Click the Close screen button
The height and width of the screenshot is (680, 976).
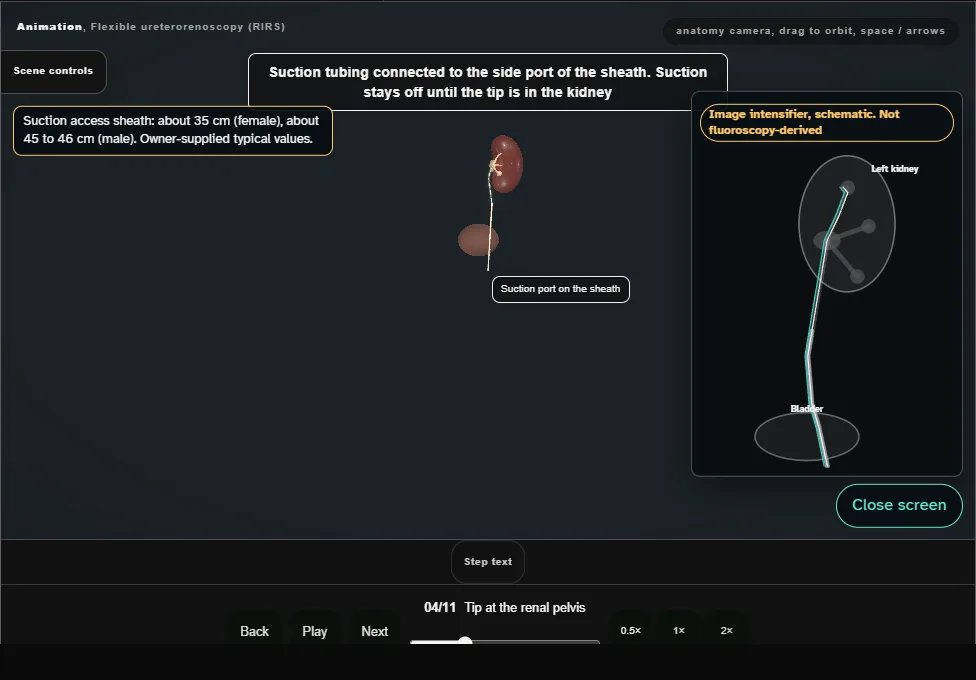click(899, 505)
